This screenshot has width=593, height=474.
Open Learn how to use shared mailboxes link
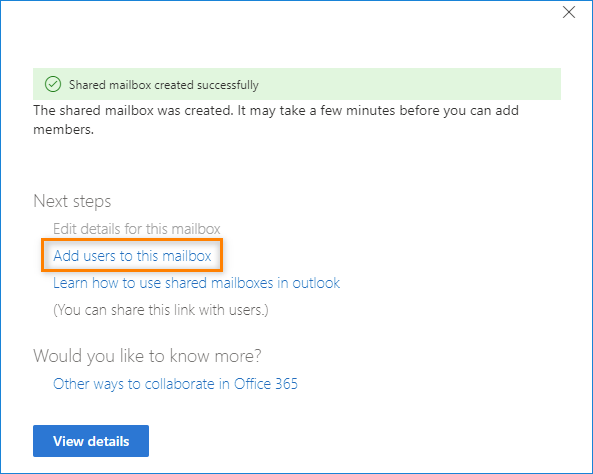(x=196, y=283)
